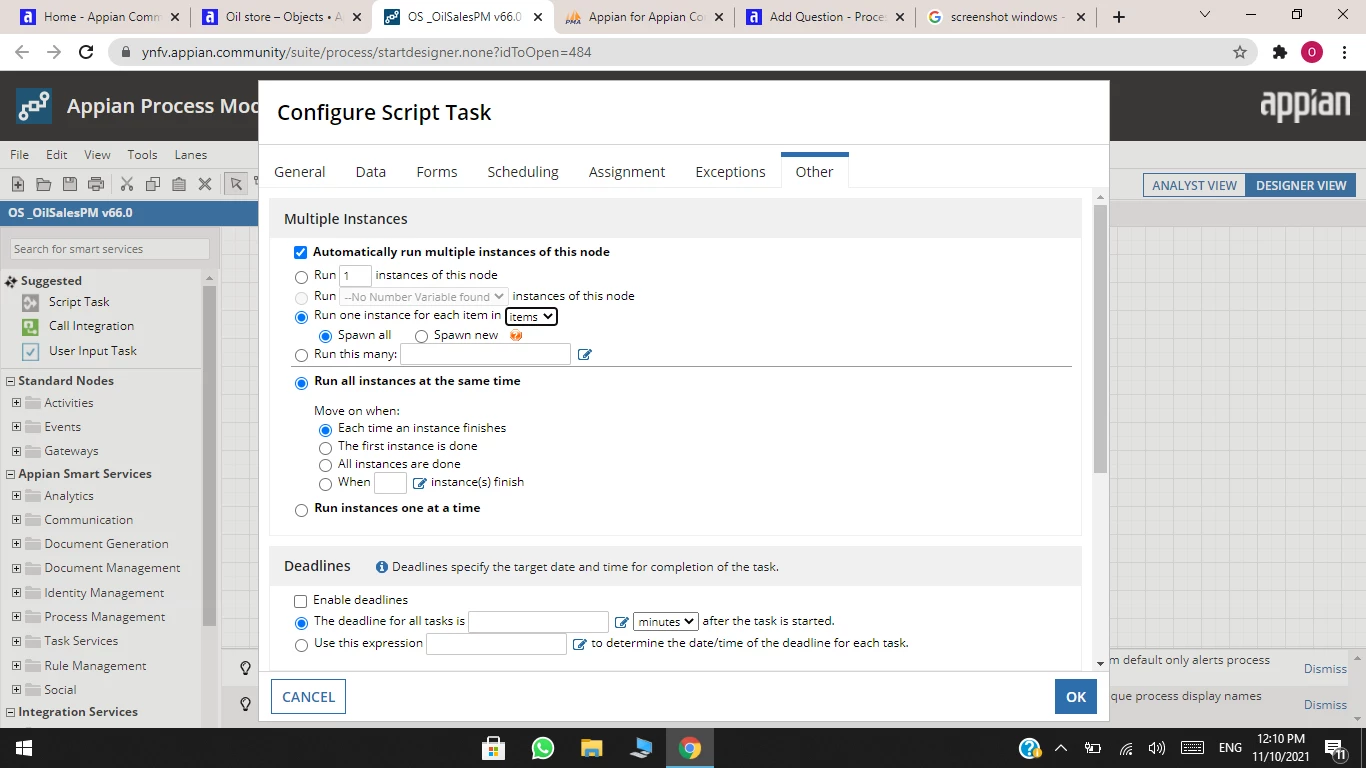
Task: Click the Call Integration green icon
Action: [30, 326]
